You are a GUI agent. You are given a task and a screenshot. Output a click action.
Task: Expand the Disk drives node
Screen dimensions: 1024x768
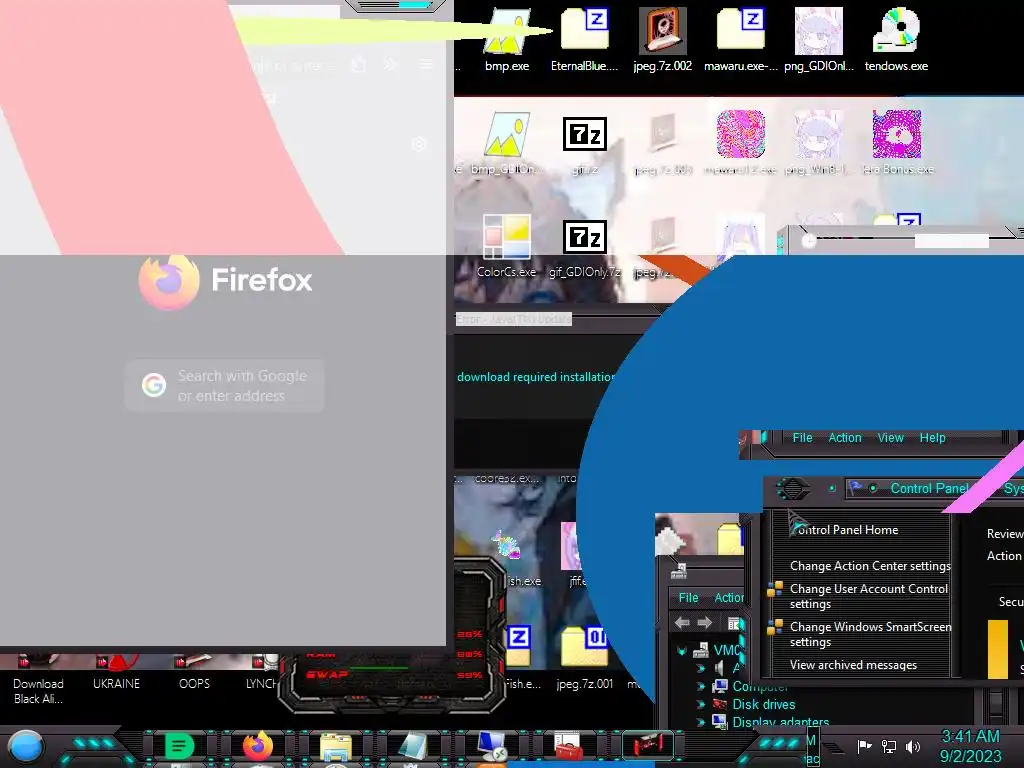tap(701, 705)
